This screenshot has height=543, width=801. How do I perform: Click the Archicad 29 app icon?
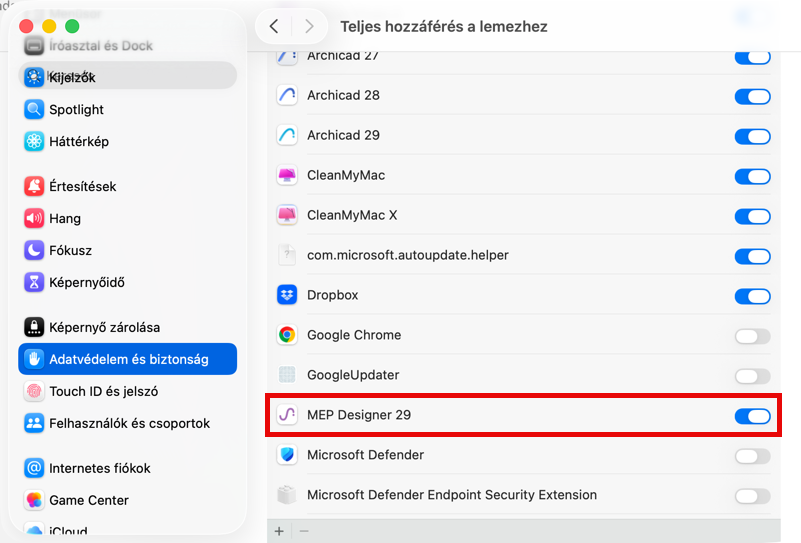[x=287, y=135]
